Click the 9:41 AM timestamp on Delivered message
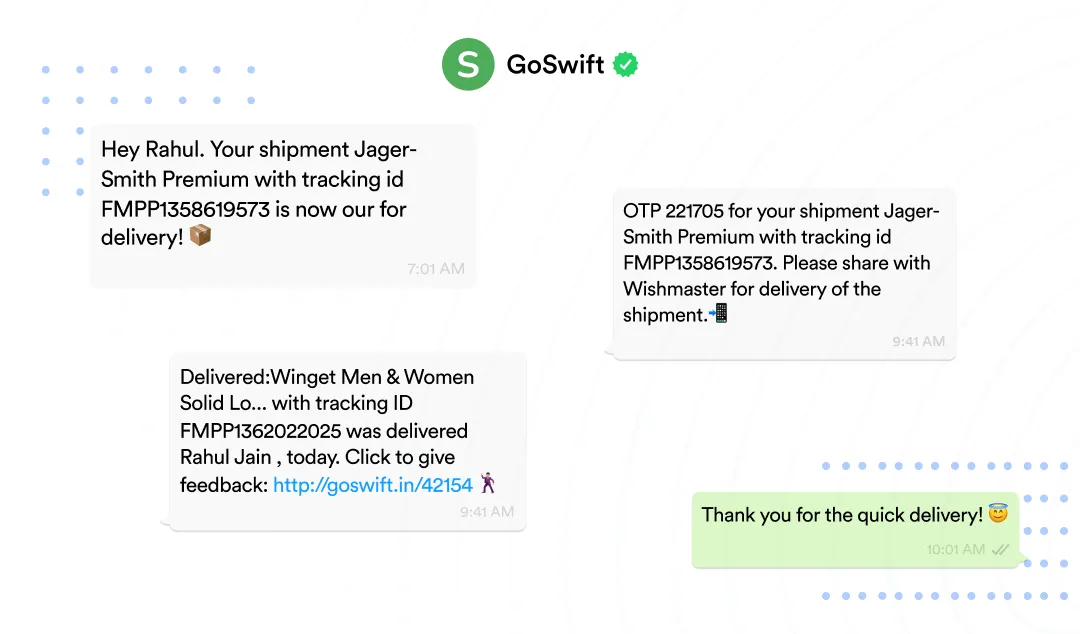The height and width of the screenshot is (634, 1080). [487, 511]
